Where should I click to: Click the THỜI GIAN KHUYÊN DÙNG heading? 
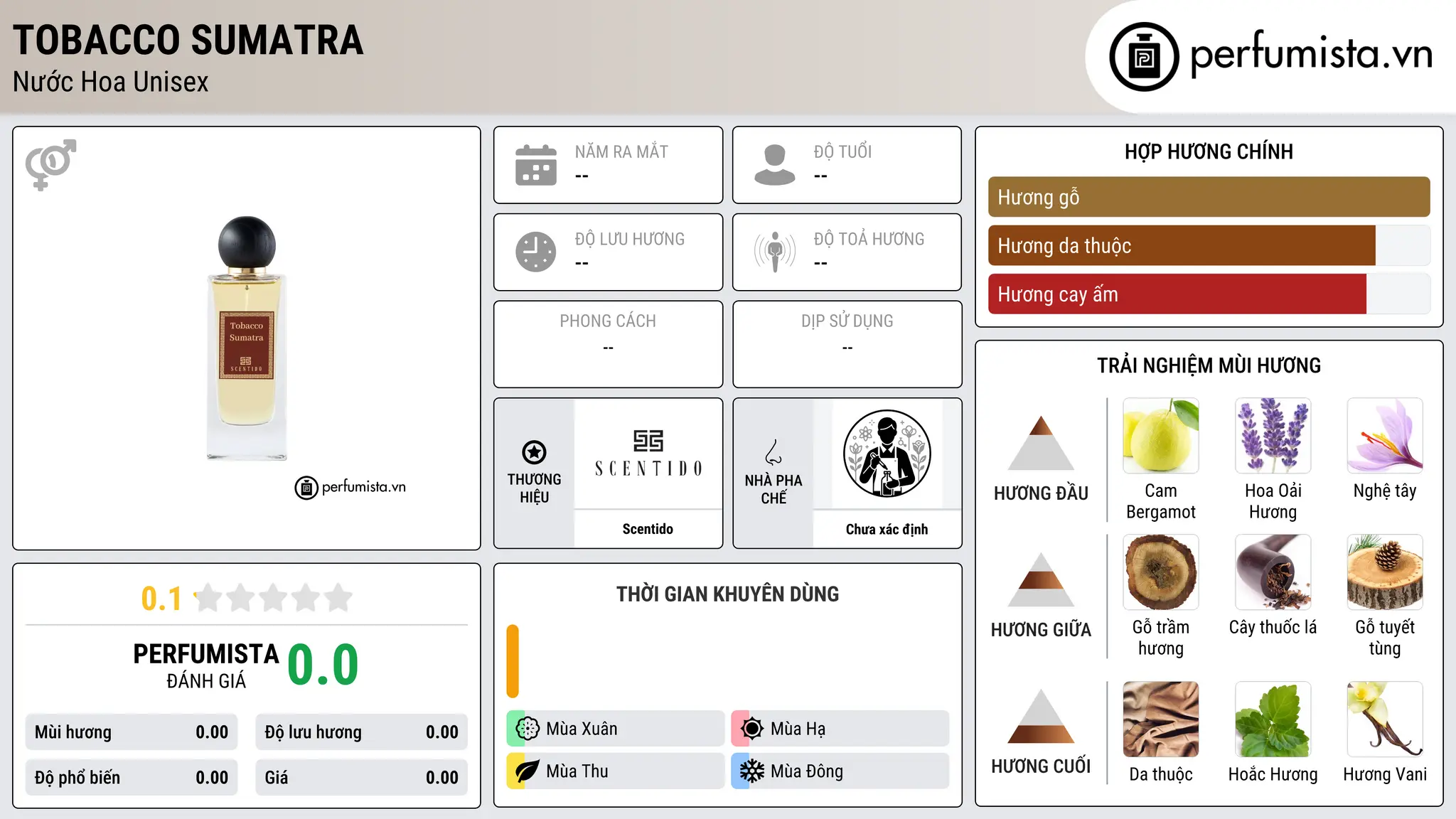point(727,594)
